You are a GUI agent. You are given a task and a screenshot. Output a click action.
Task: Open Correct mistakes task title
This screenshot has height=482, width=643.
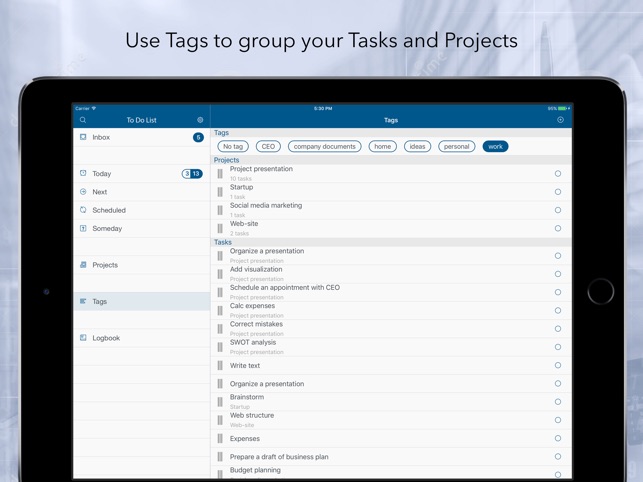pyautogui.click(x=256, y=324)
